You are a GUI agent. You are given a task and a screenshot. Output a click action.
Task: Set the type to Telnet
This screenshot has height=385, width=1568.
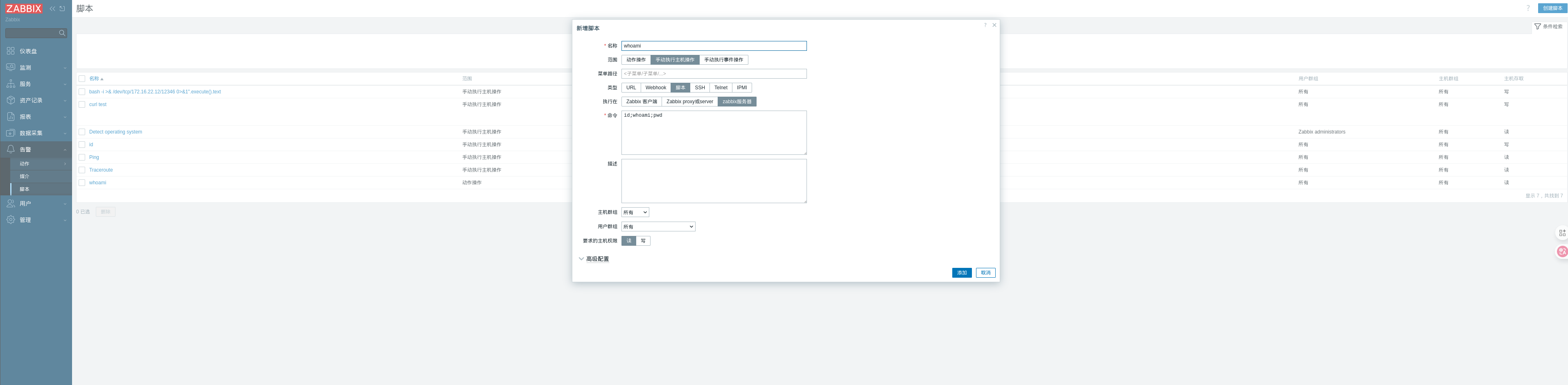pyautogui.click(x=721, y=88)
